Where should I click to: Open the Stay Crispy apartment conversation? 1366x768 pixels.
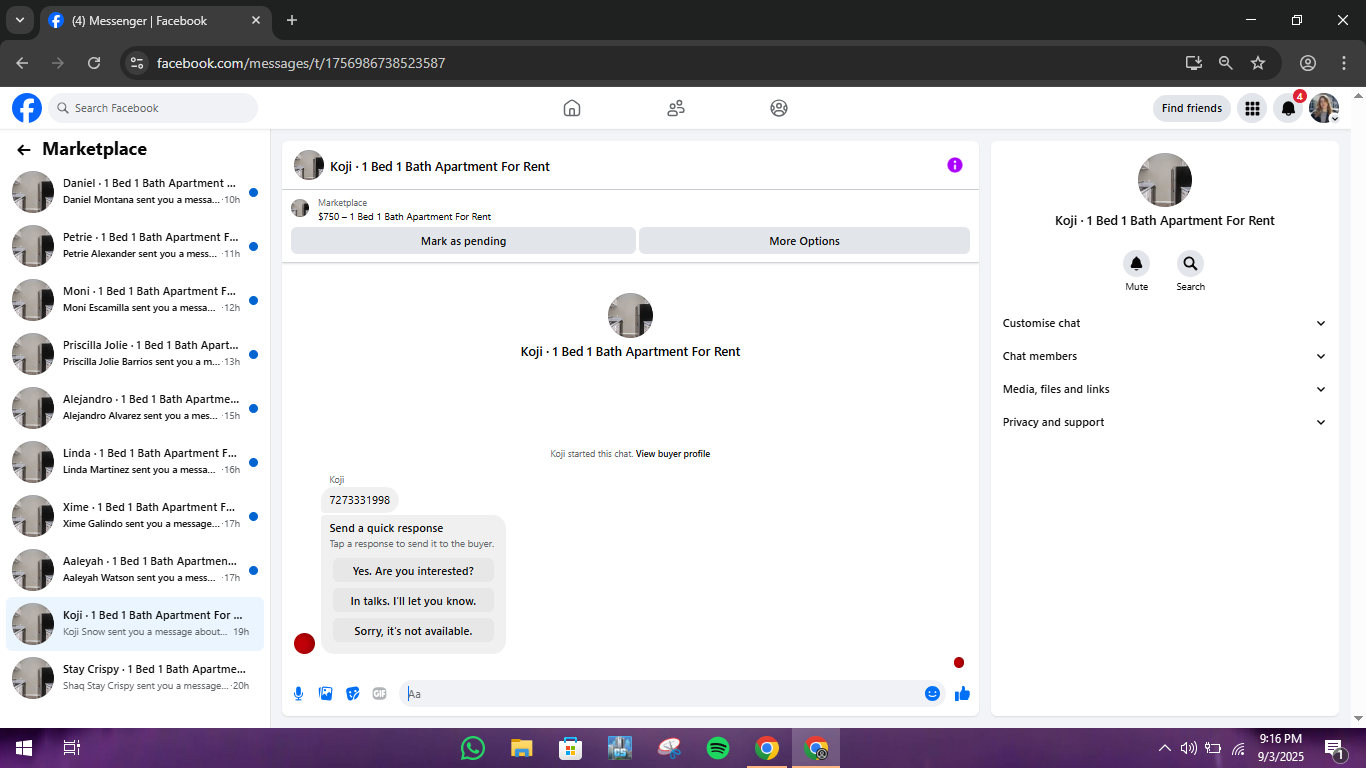(135, 678)
